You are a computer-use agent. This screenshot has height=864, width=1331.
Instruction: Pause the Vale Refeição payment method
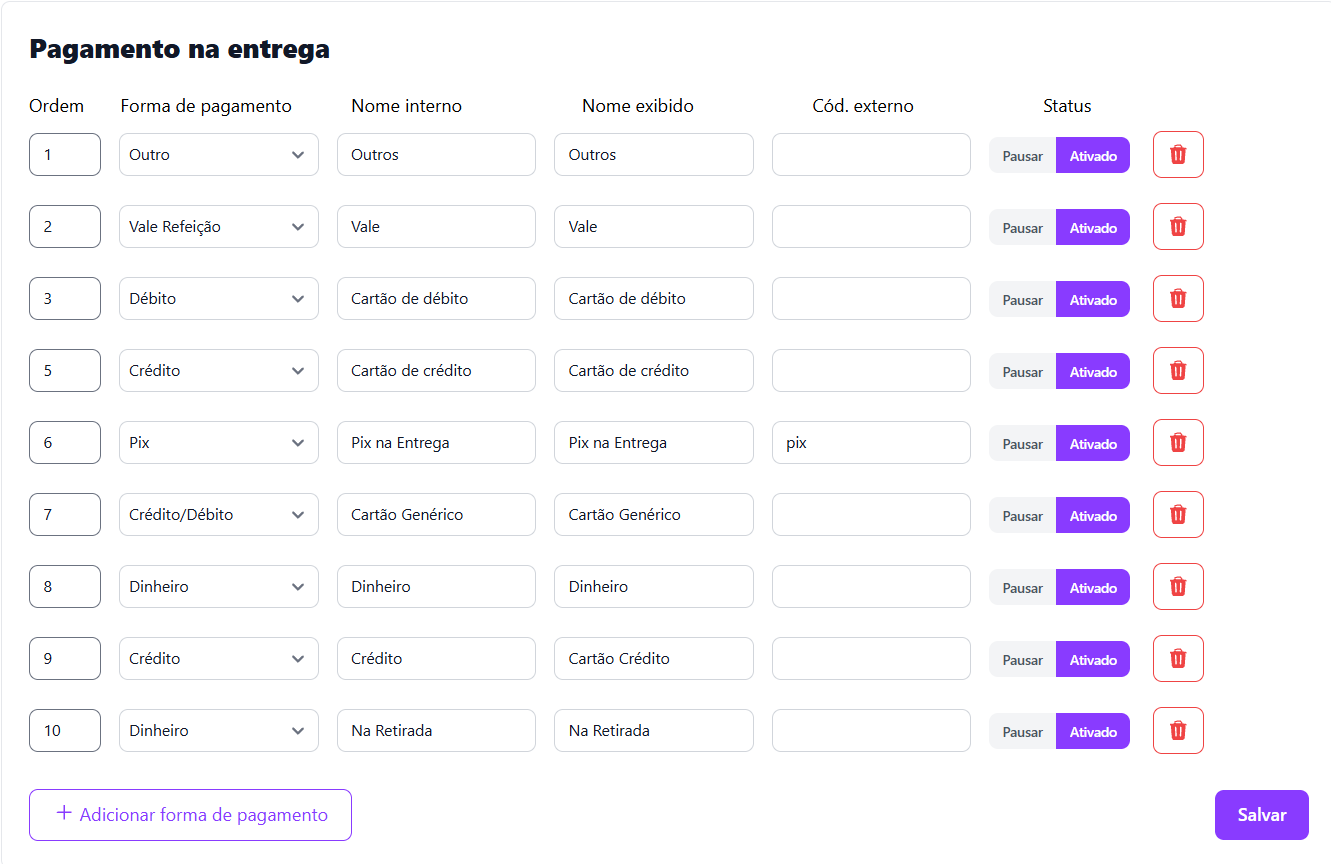point(1022,228)
